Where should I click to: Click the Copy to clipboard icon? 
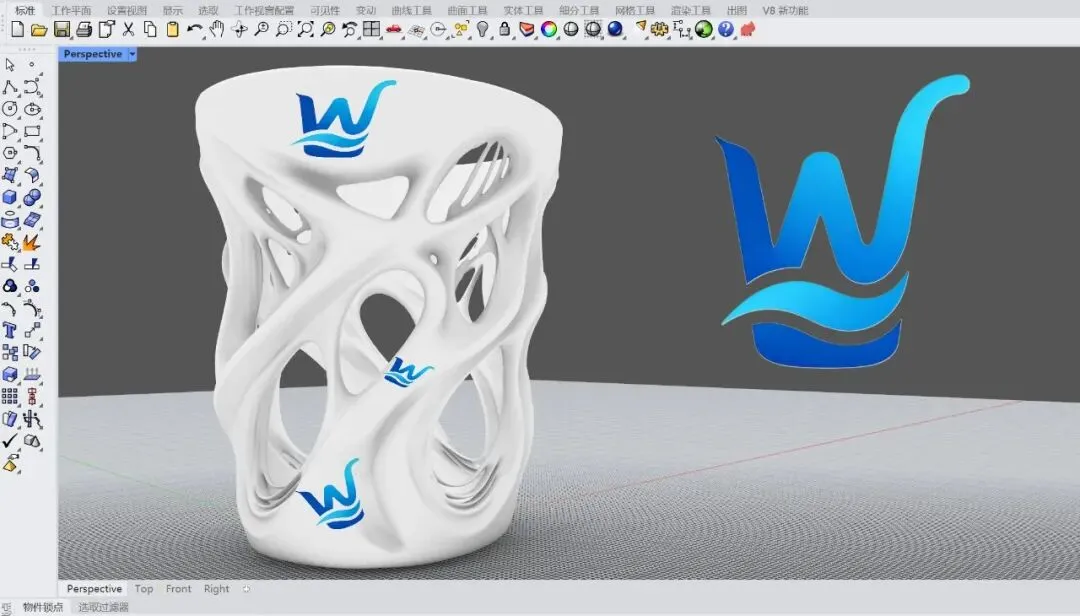click(x=150, y=29)
